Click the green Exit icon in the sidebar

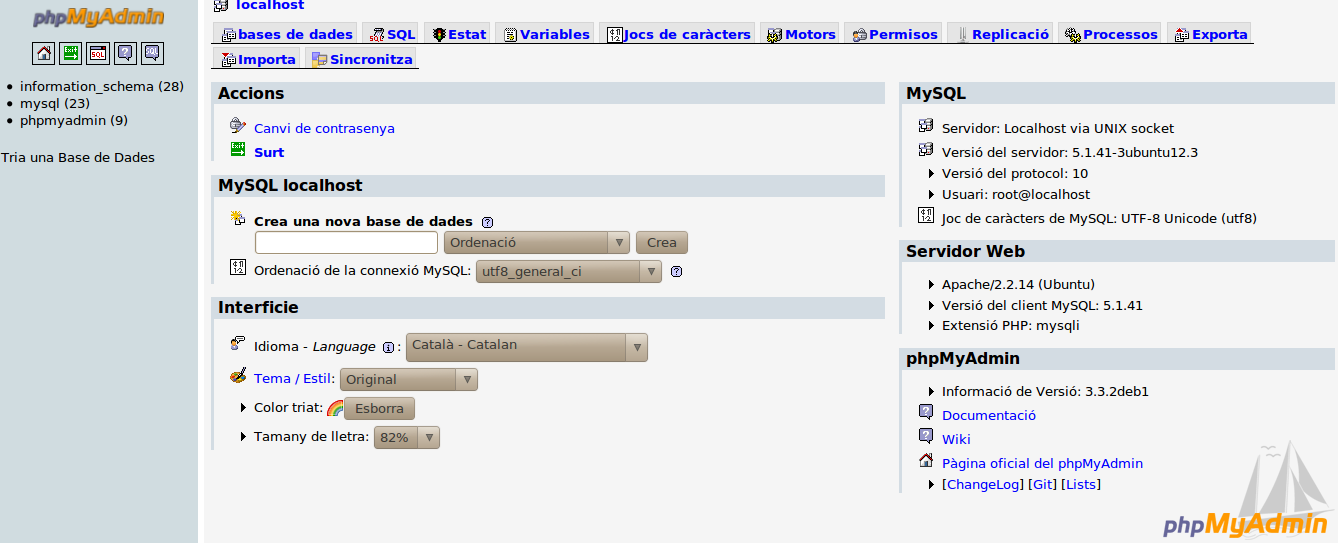(71, 53)
